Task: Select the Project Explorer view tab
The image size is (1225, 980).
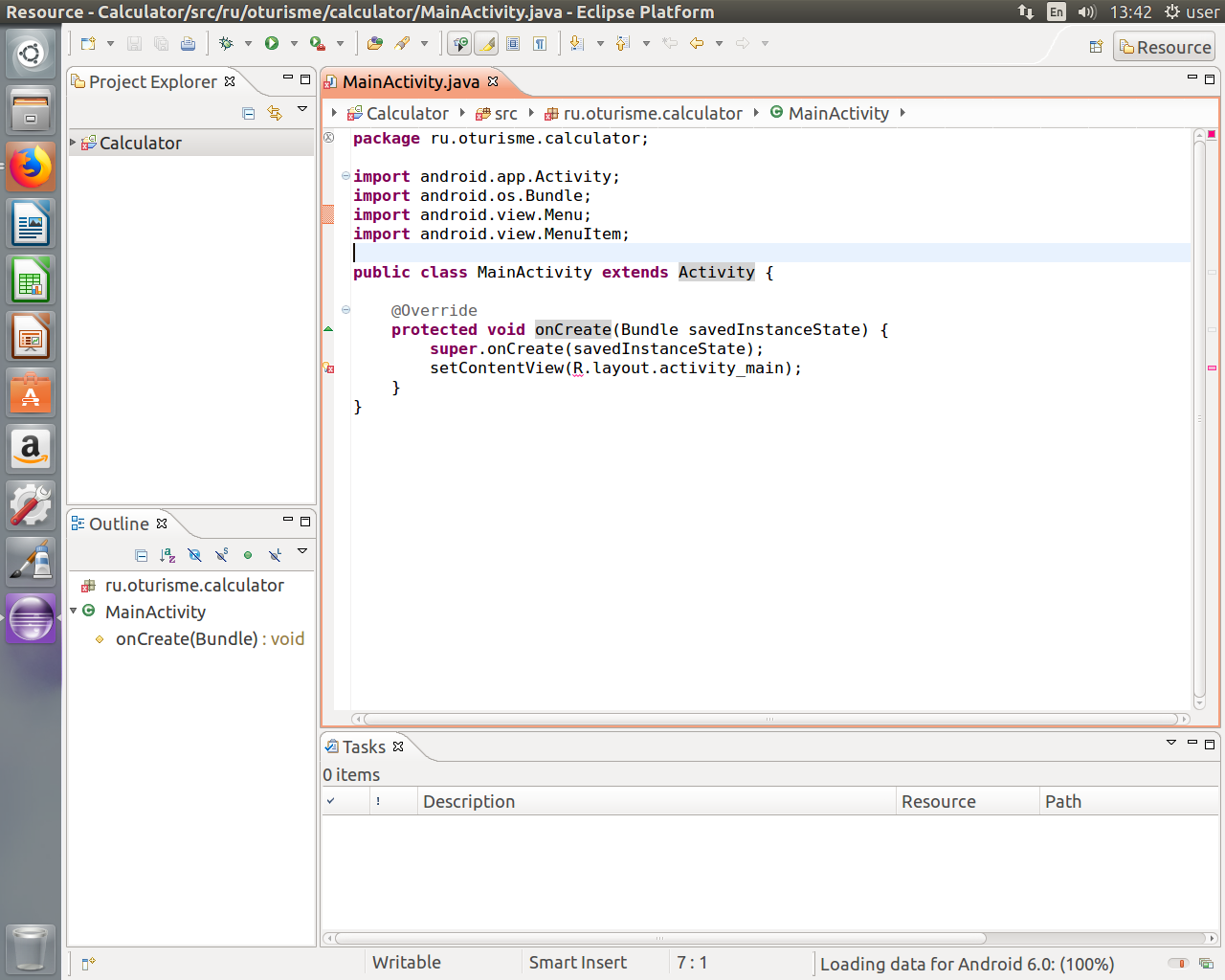Action: pos(153,82)
